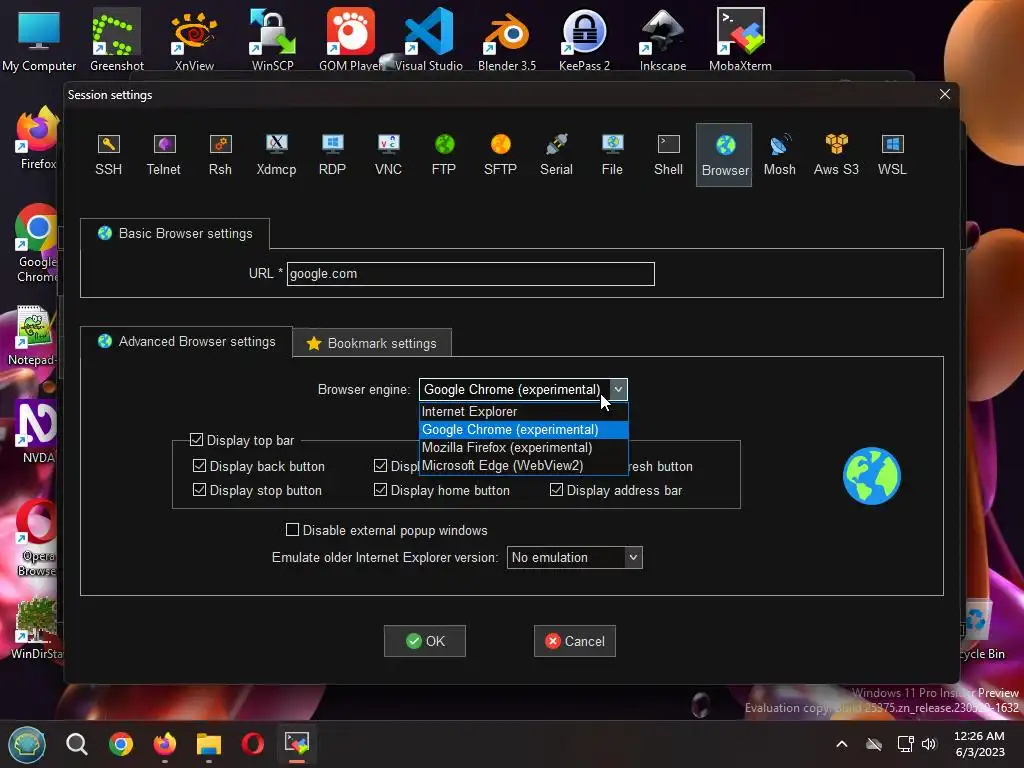Select Mozilla Firefox (experimental) engine option

click(524, 447)
